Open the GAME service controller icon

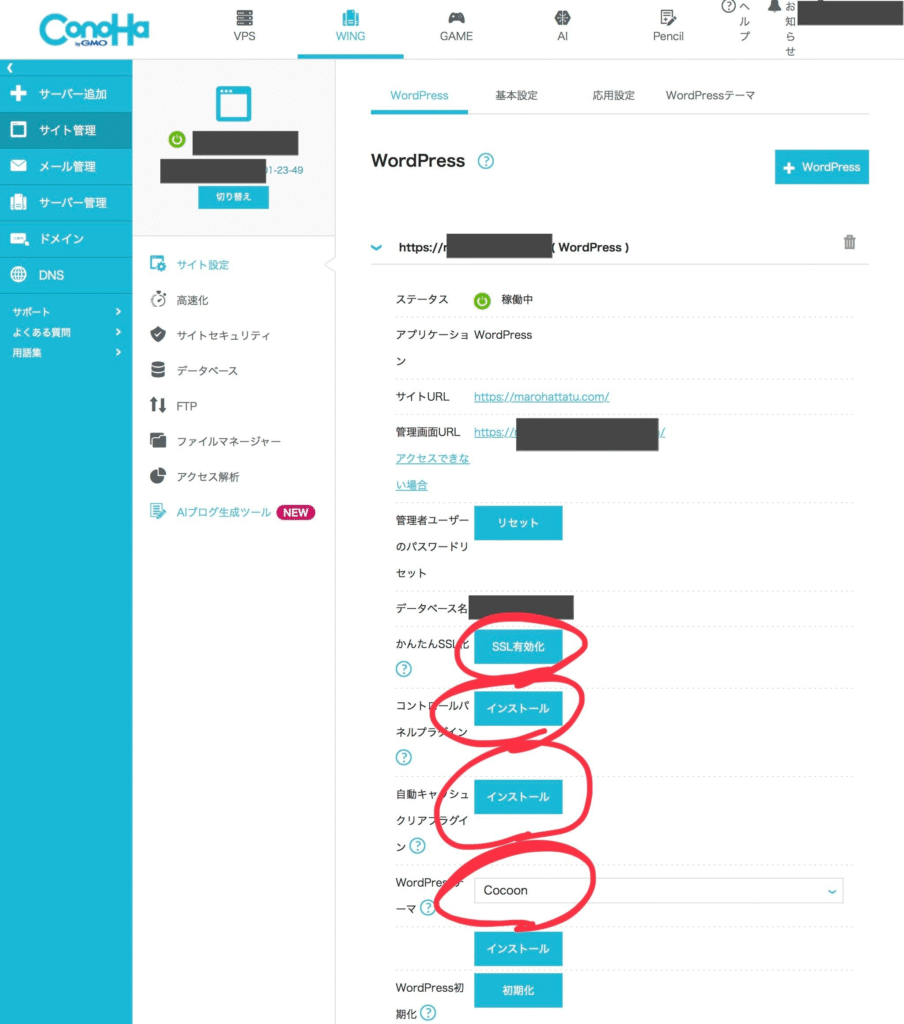456,18
